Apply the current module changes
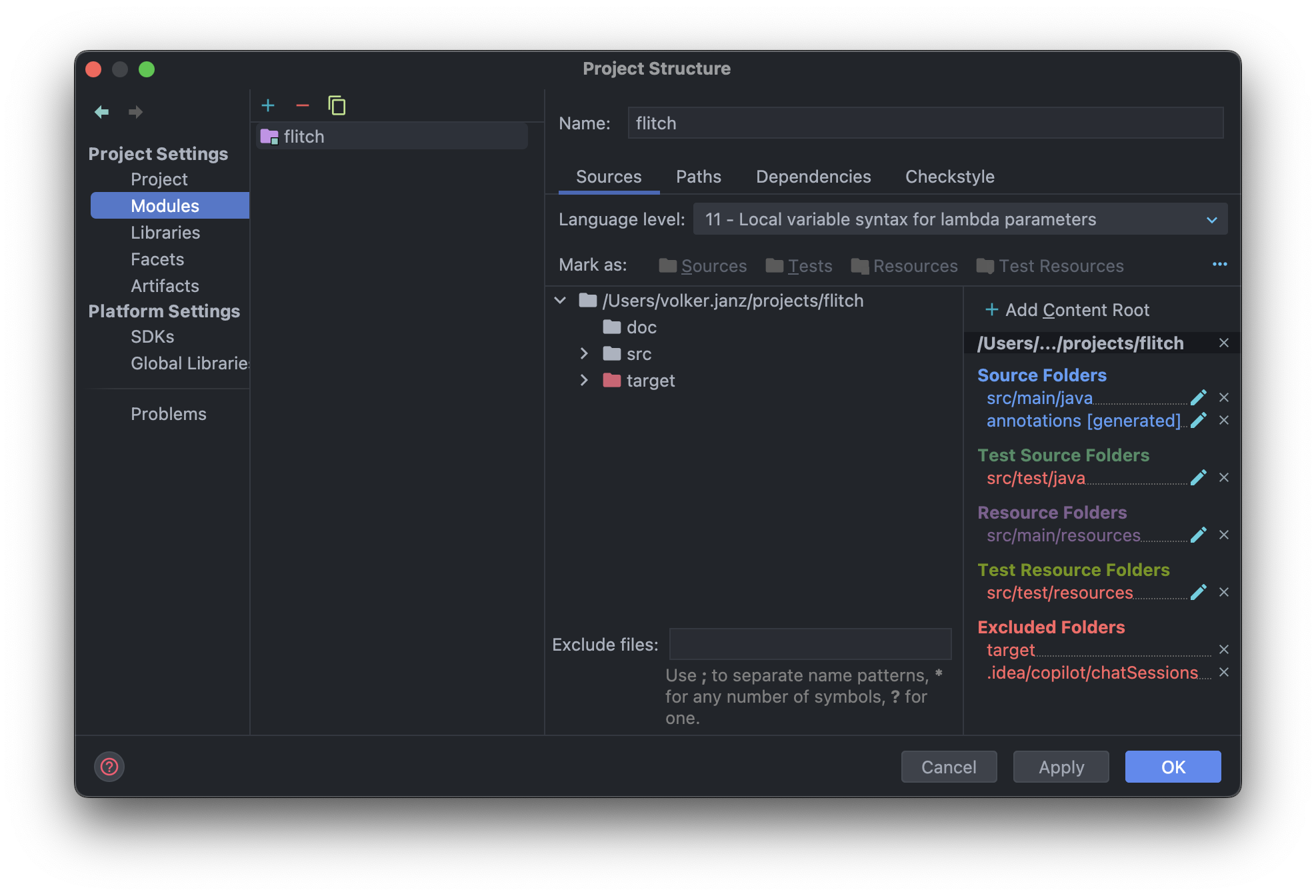Viewport: 1316px width, 896px height. click(1061, 767)
